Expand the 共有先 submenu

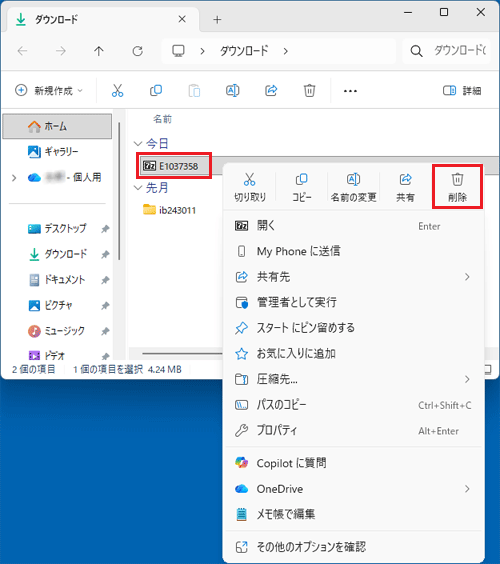(x=467, y=277)
